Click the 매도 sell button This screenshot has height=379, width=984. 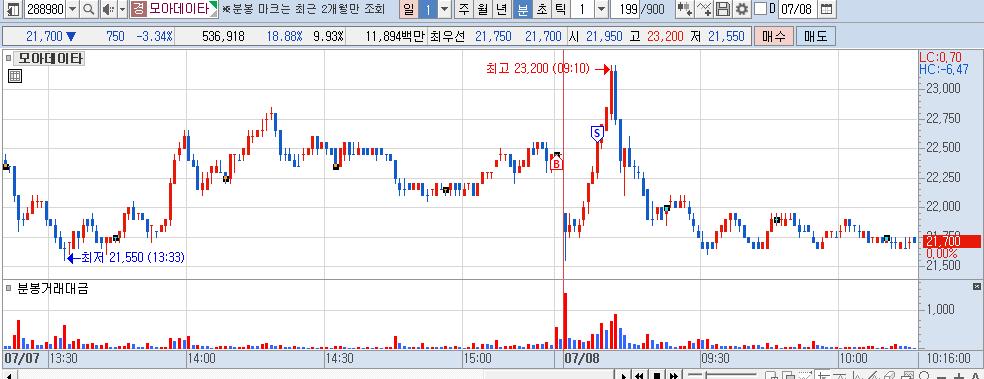[x=815, y=36]
